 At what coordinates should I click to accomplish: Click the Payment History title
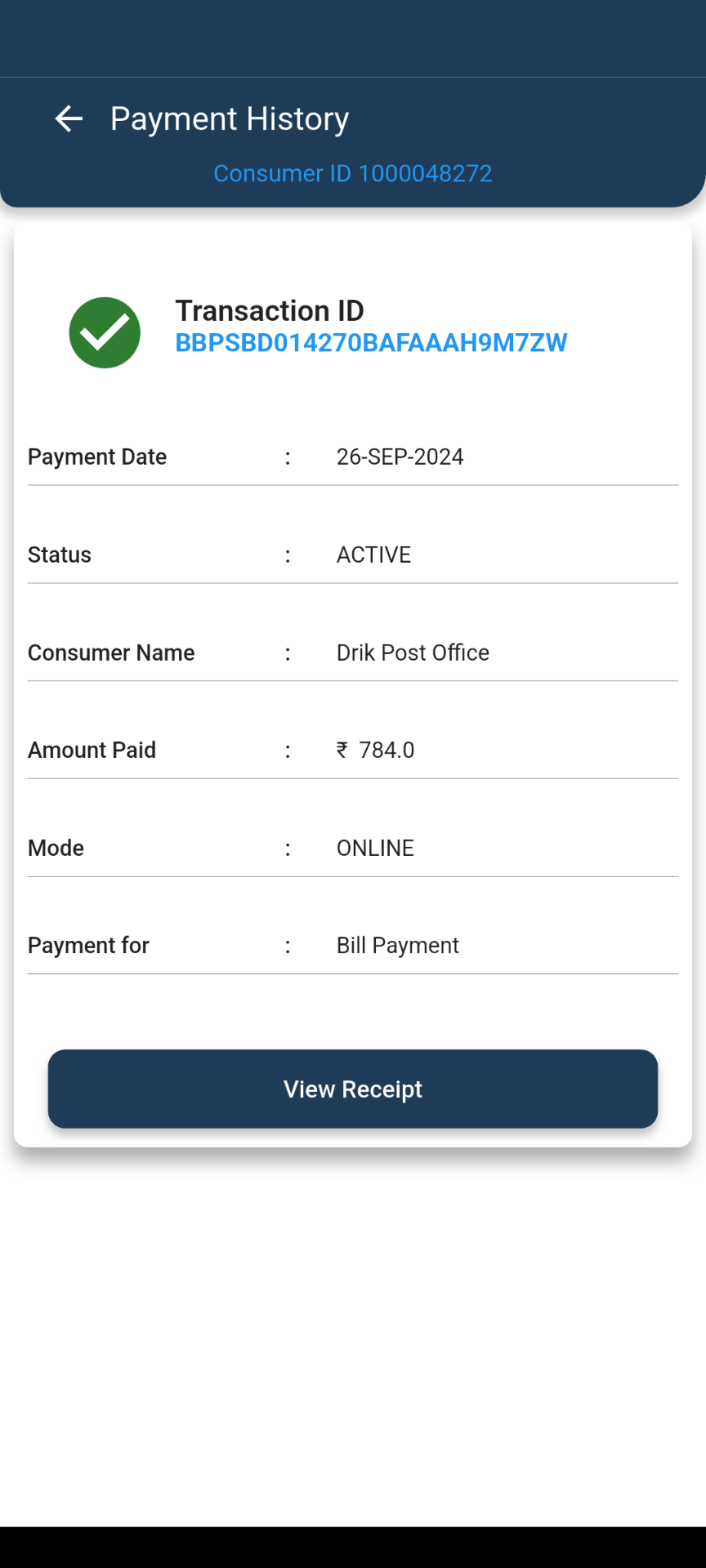(230, 119)
